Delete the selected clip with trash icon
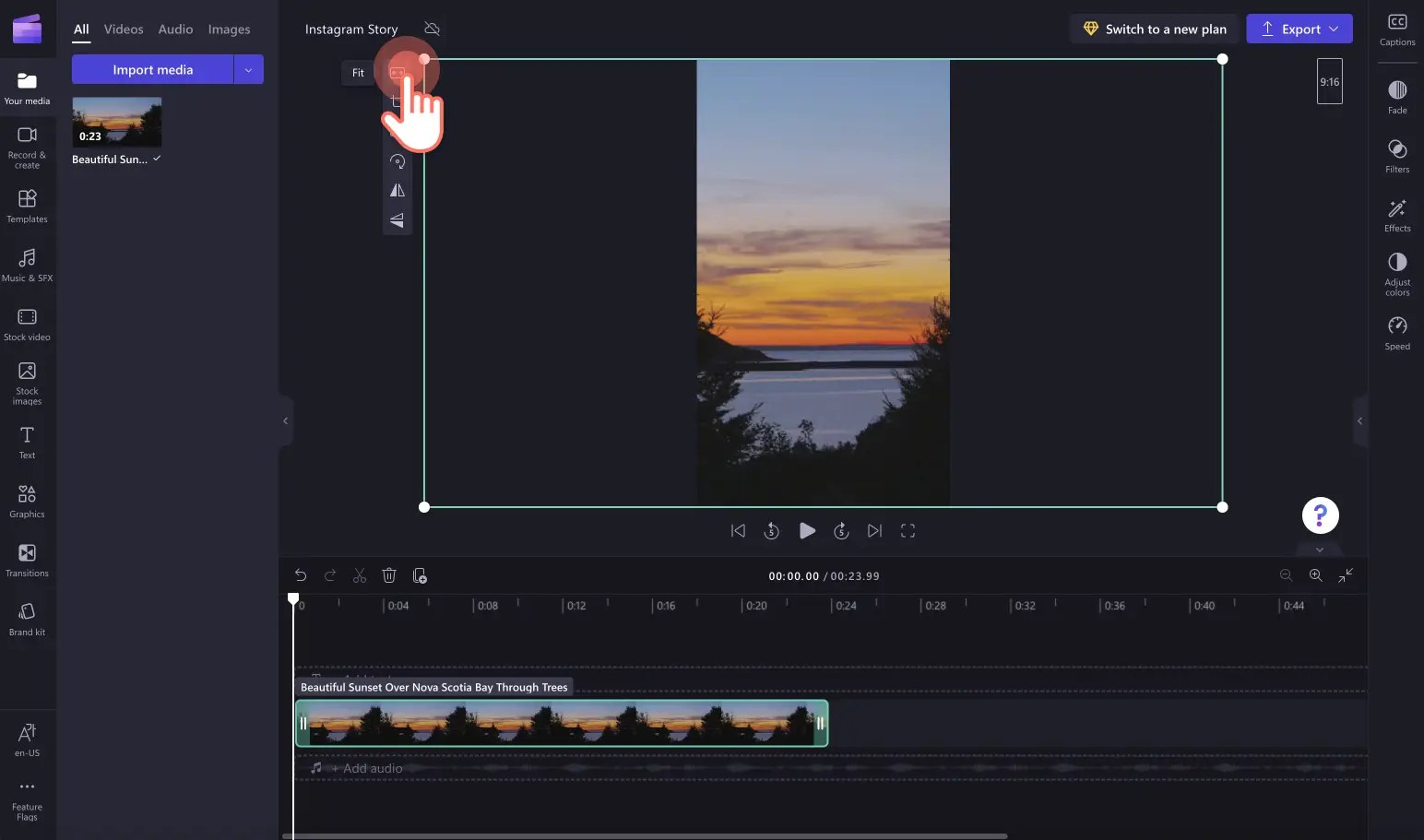 coord(389,575)
